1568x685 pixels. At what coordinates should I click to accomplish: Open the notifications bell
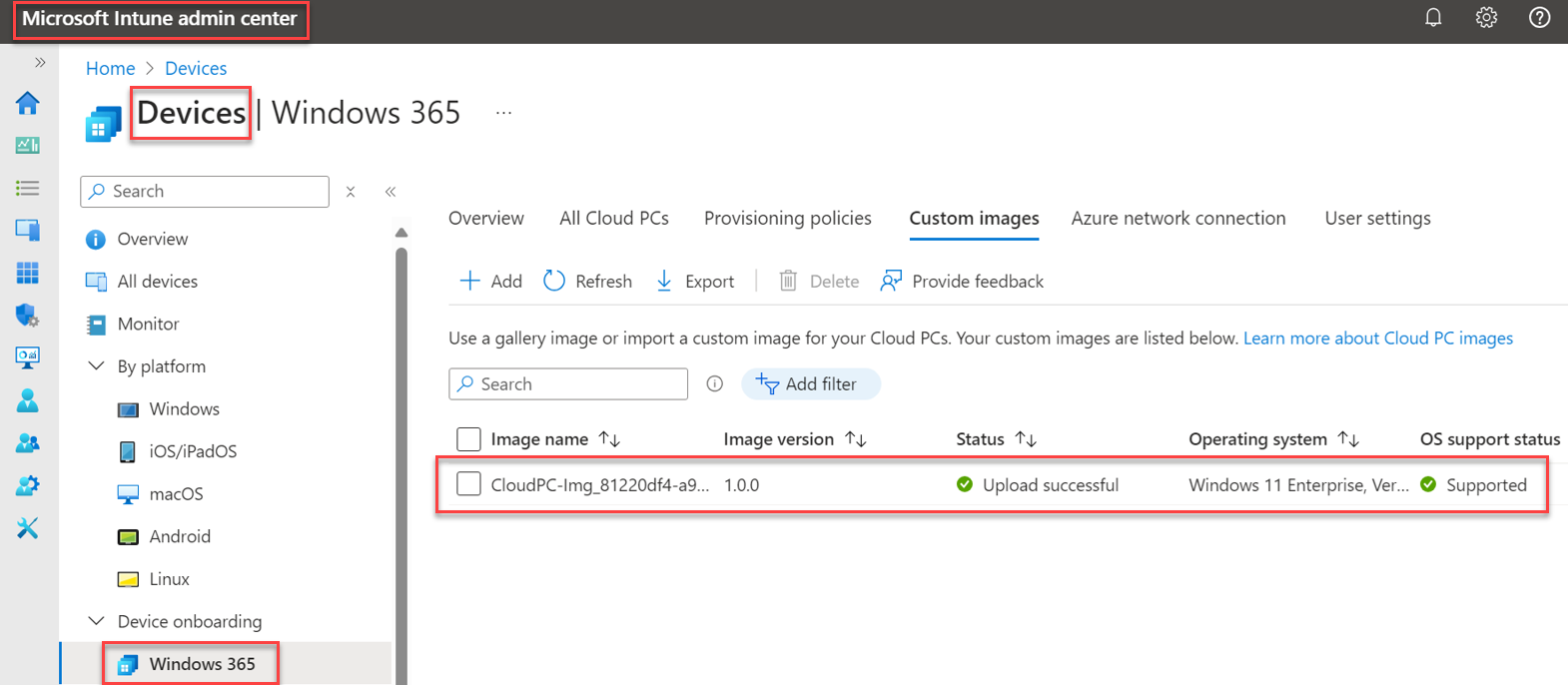click(x=1433, y=18)
